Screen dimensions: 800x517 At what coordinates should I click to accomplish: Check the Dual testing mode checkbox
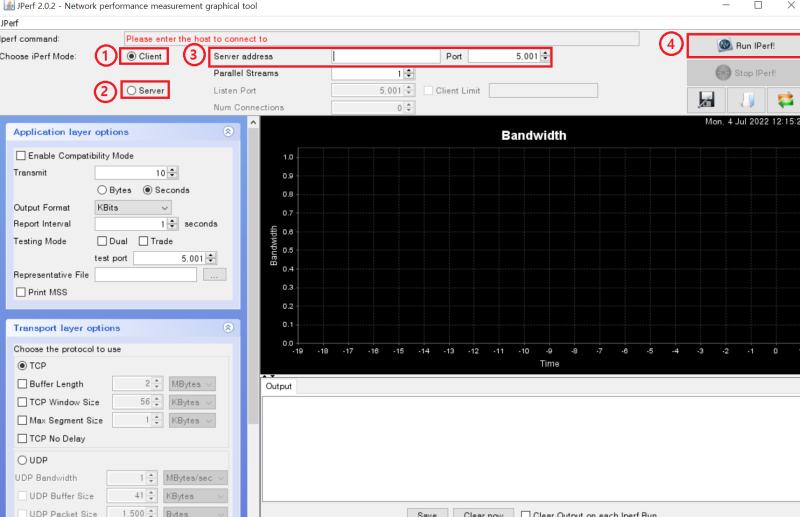102,241
